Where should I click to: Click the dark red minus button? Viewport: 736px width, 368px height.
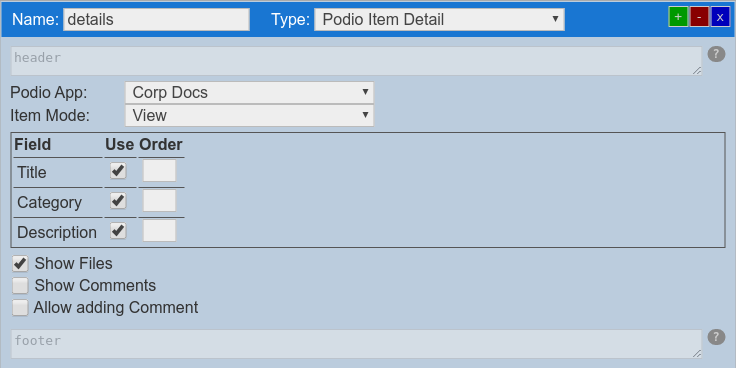point(699,17)
